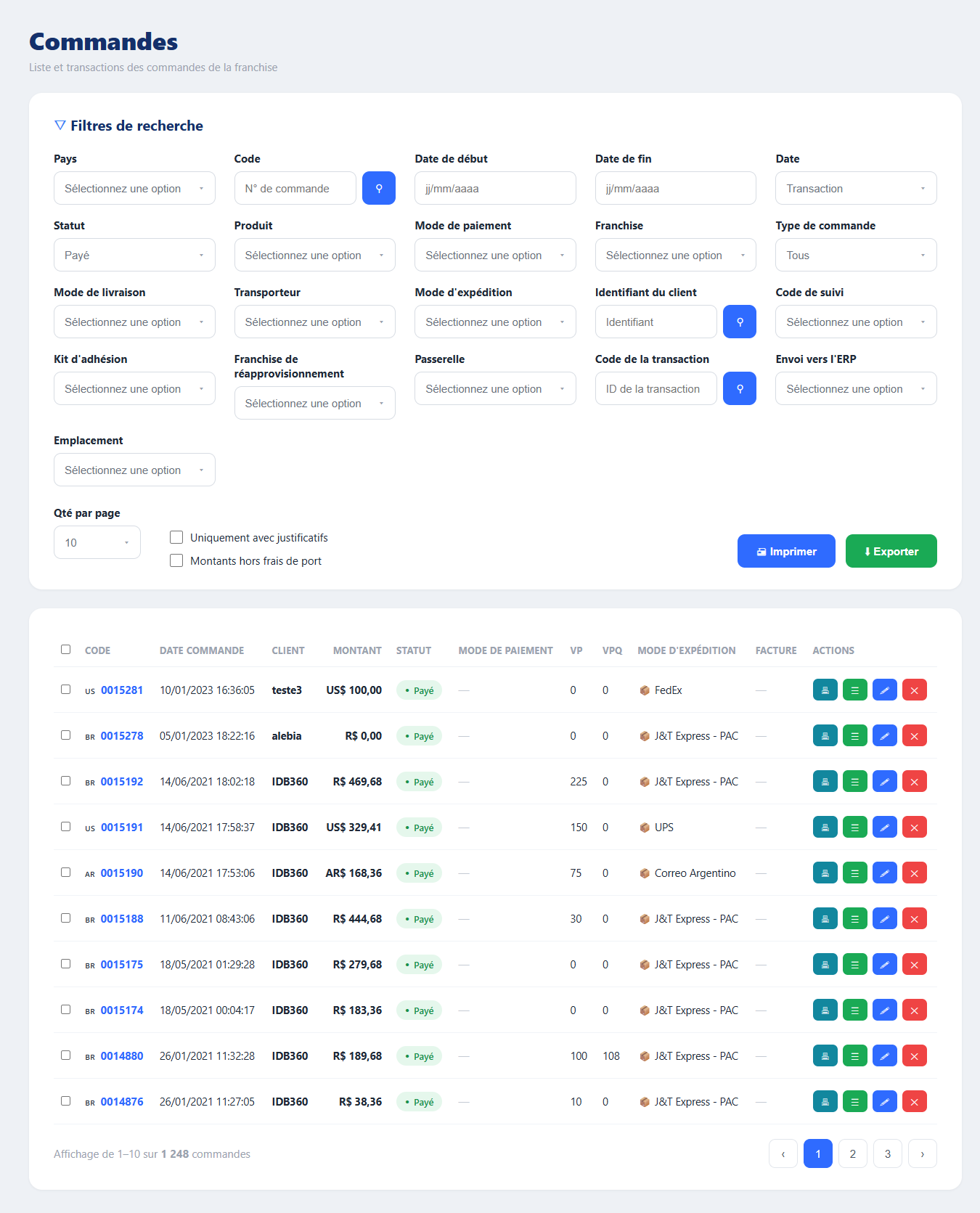Click the Payé badge for order 0015174

[419, 1010]
